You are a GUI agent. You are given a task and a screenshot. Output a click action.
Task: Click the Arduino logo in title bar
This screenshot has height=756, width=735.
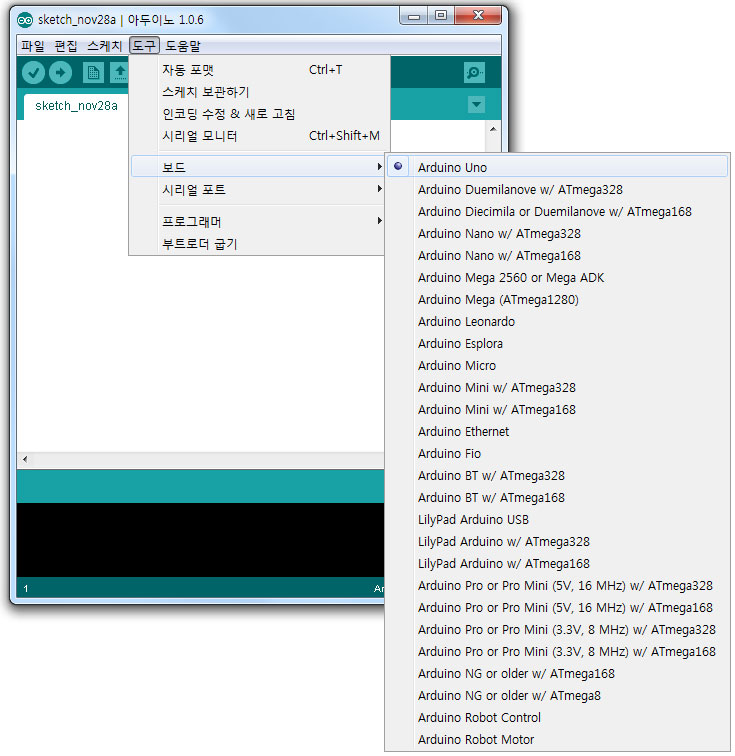pos(25,20)
